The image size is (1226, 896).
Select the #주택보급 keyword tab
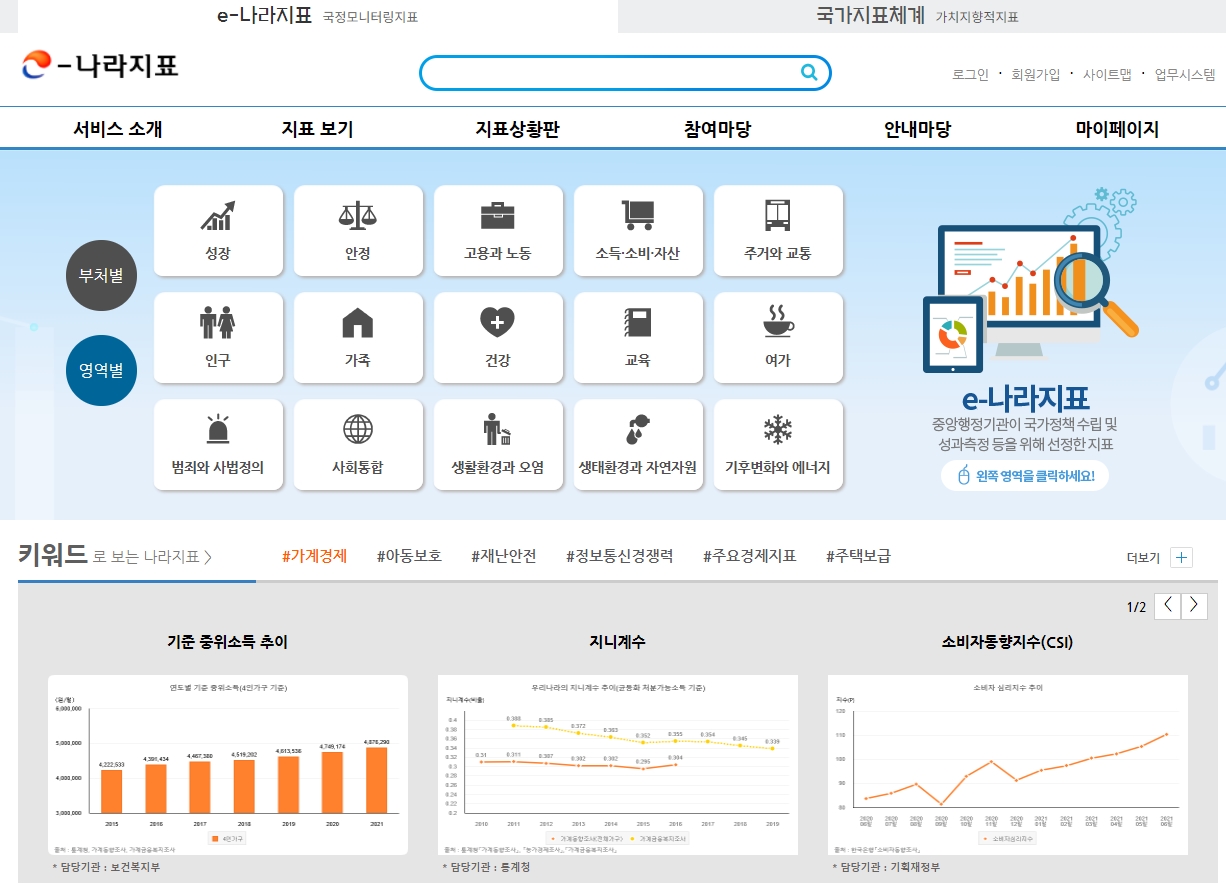(858, 556)
